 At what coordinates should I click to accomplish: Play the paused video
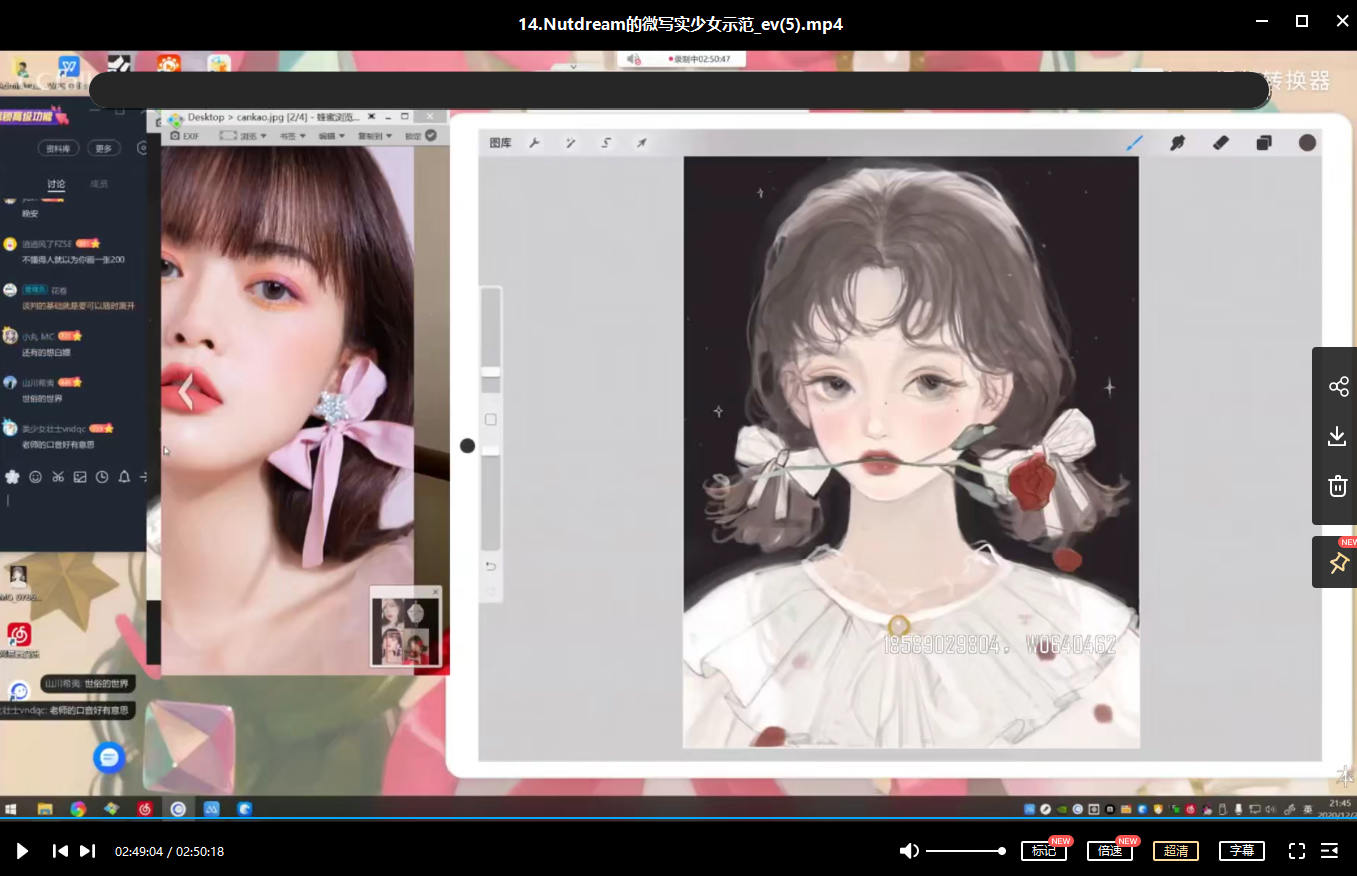[22, 851]
